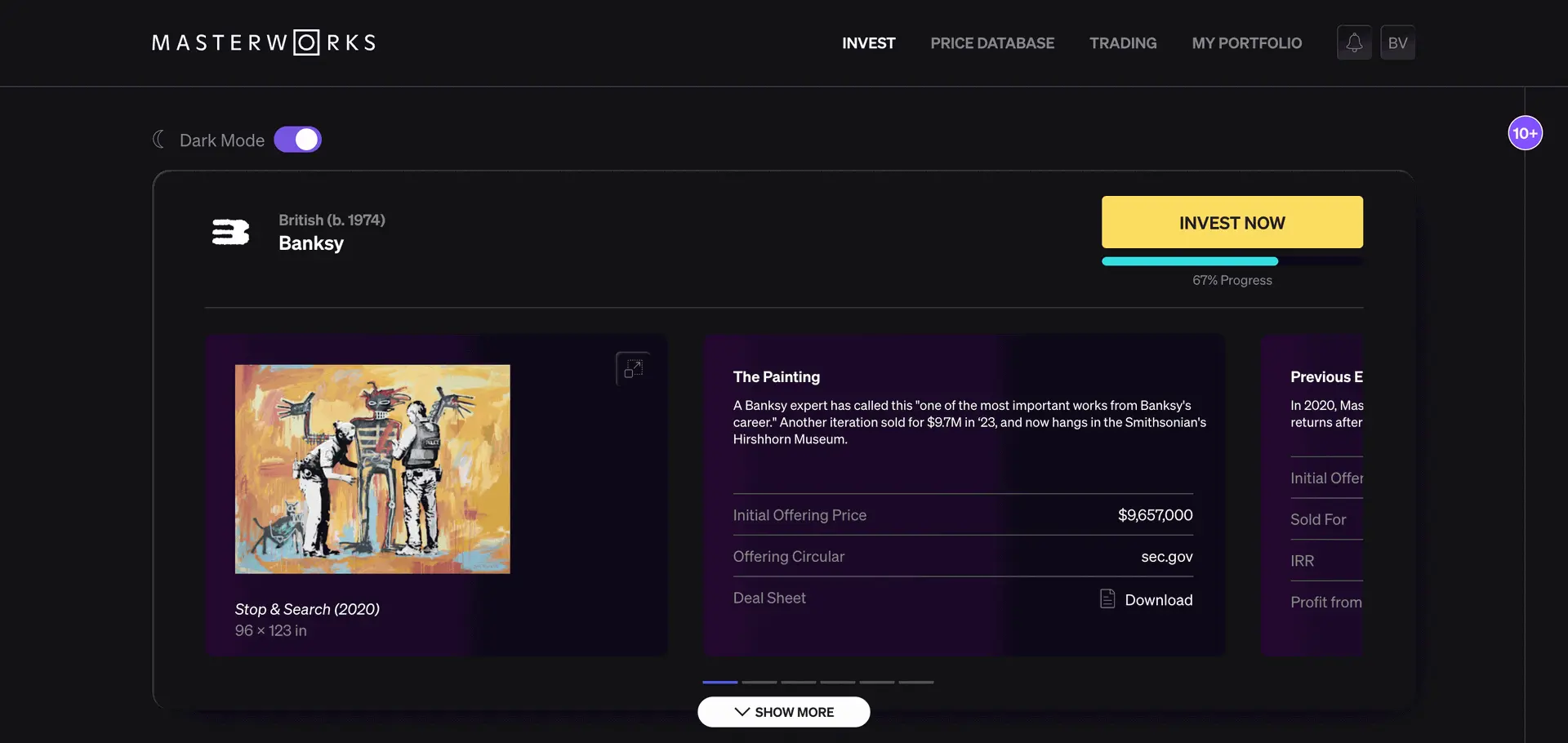This screenshot has width=1568, height=743.
Task: Open the 10+ notification badge
Action: click(1525, 133)
